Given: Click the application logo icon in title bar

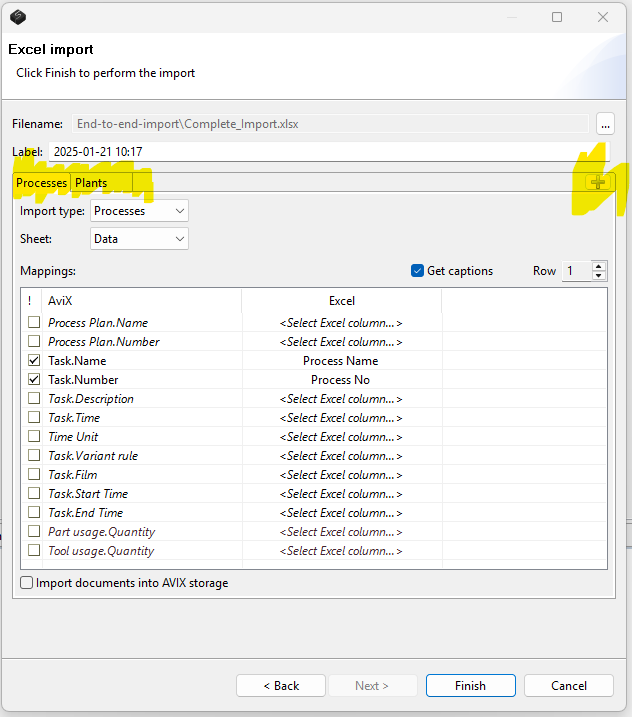Looking at the screenshot, I should [18, 17].
